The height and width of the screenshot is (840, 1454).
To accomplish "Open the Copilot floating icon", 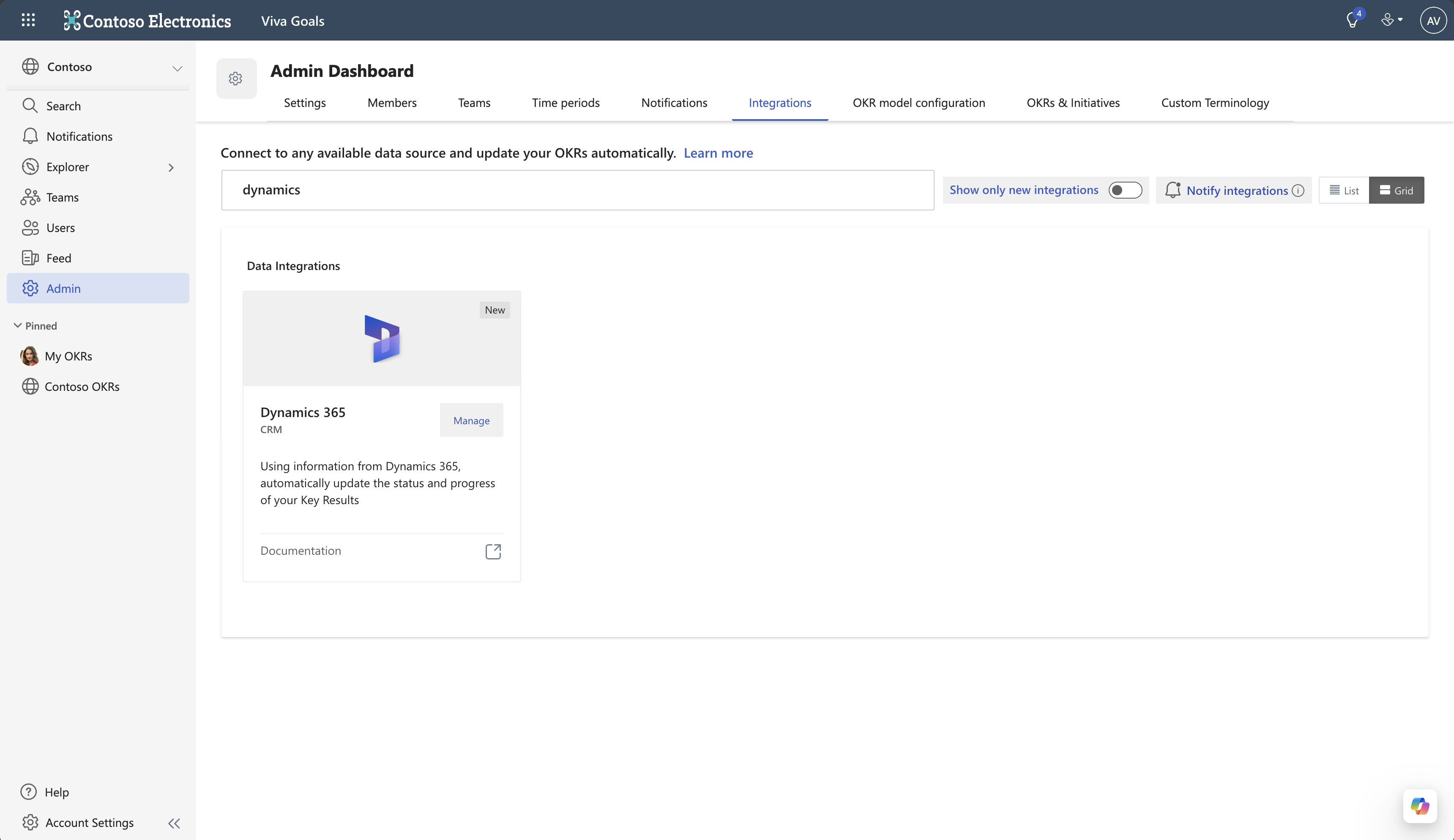I will [x=1419, y=806].
